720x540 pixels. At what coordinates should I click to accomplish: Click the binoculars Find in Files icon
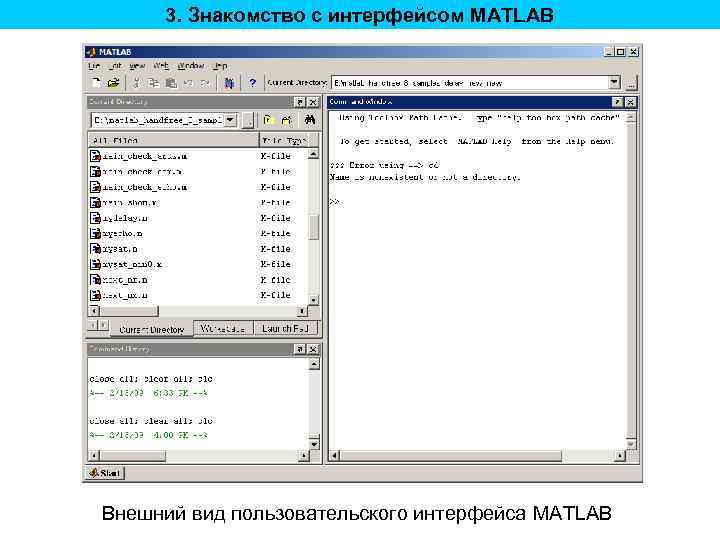click(x=310, y=120)
